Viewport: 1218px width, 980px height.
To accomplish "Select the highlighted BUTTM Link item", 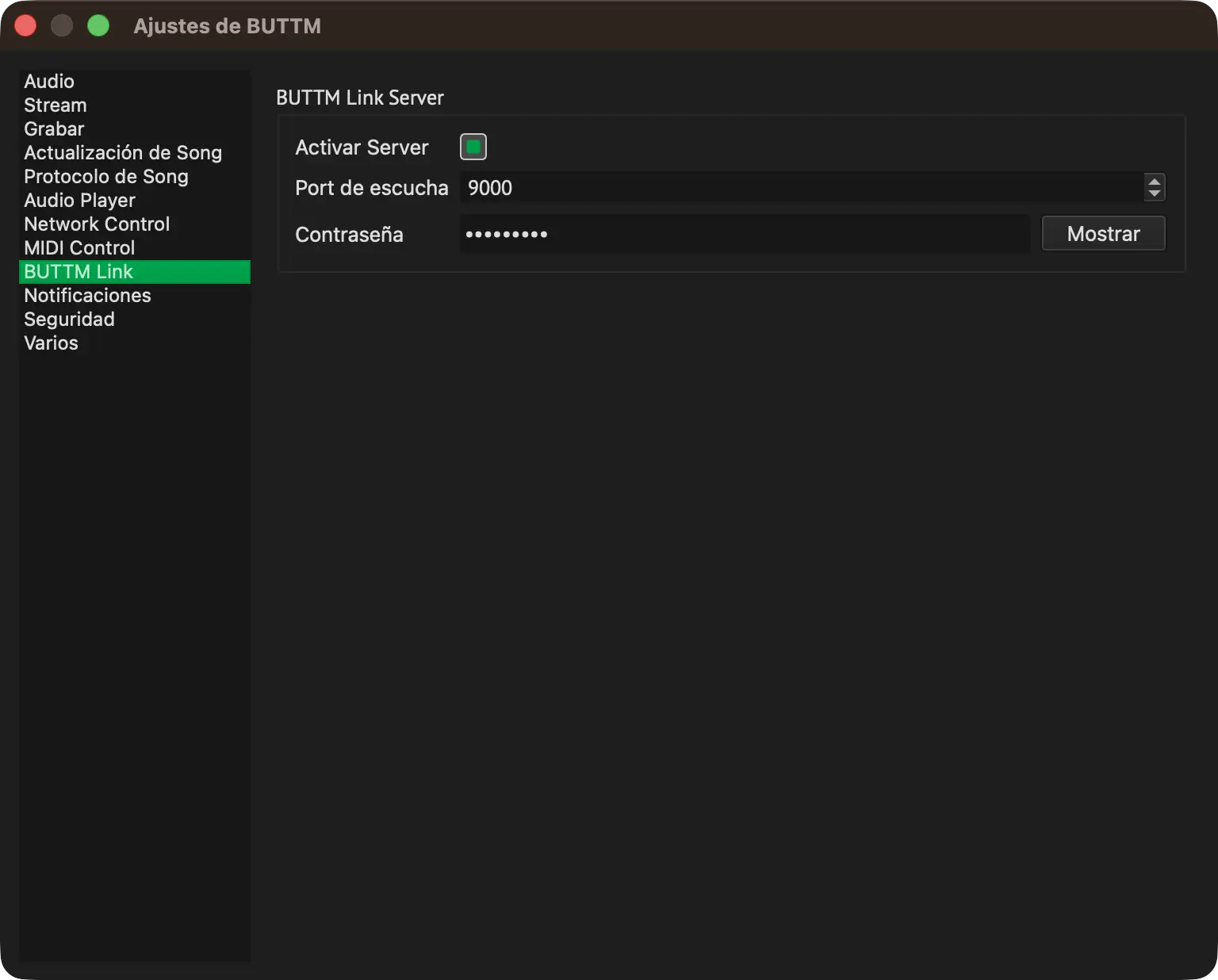I will [x=134, y=272].
